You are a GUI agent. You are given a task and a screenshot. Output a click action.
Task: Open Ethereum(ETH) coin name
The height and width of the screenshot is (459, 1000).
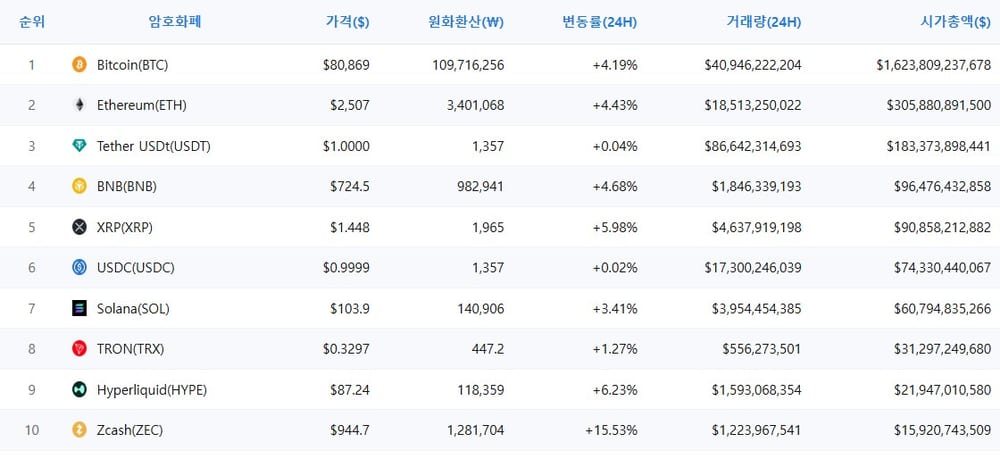(142, 106)
